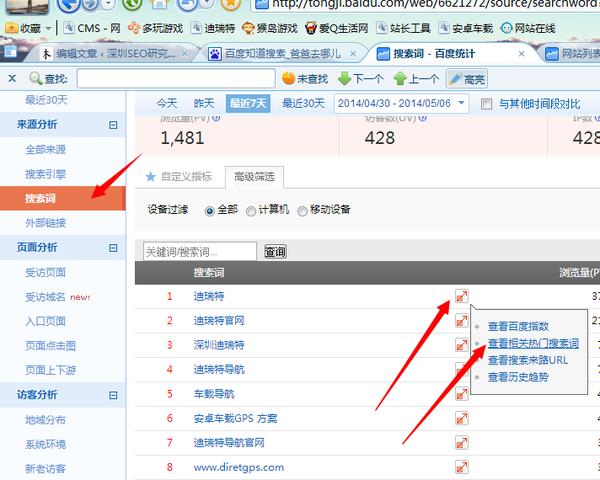
Task: Open 地域分布 in the sidebar
Action: (46, 420)
